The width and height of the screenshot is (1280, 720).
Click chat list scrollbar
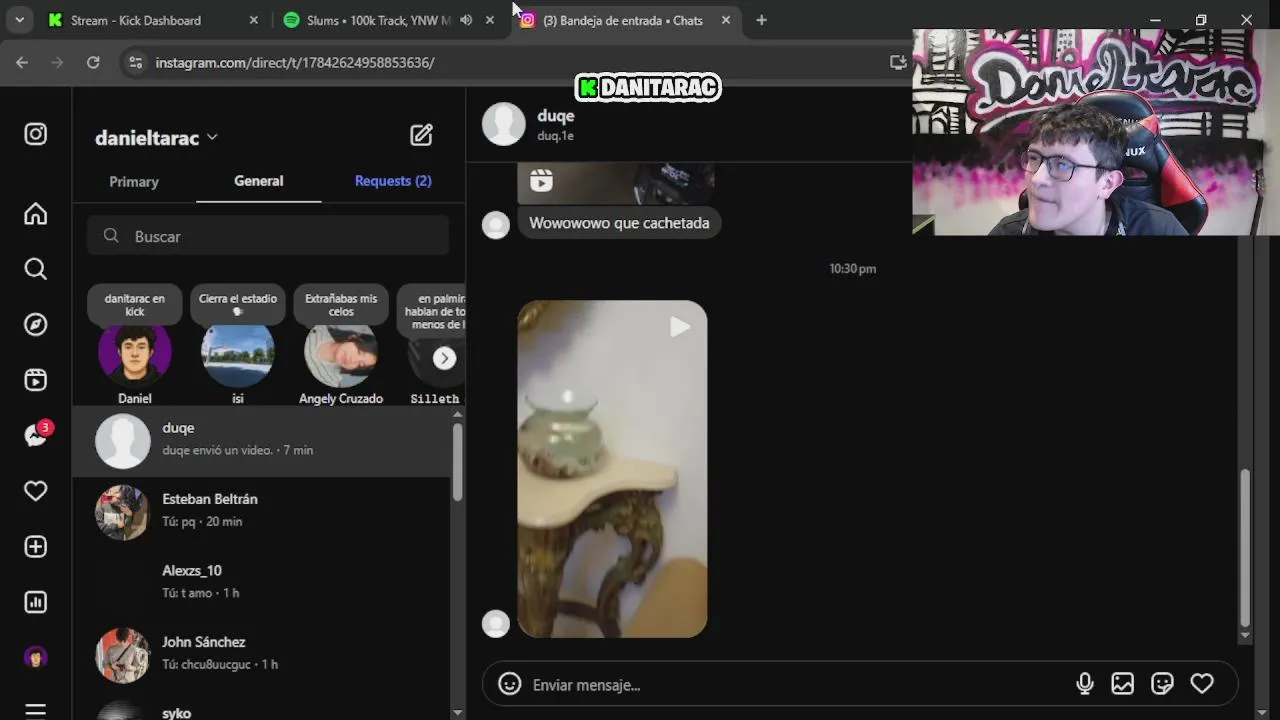point(457,460)
